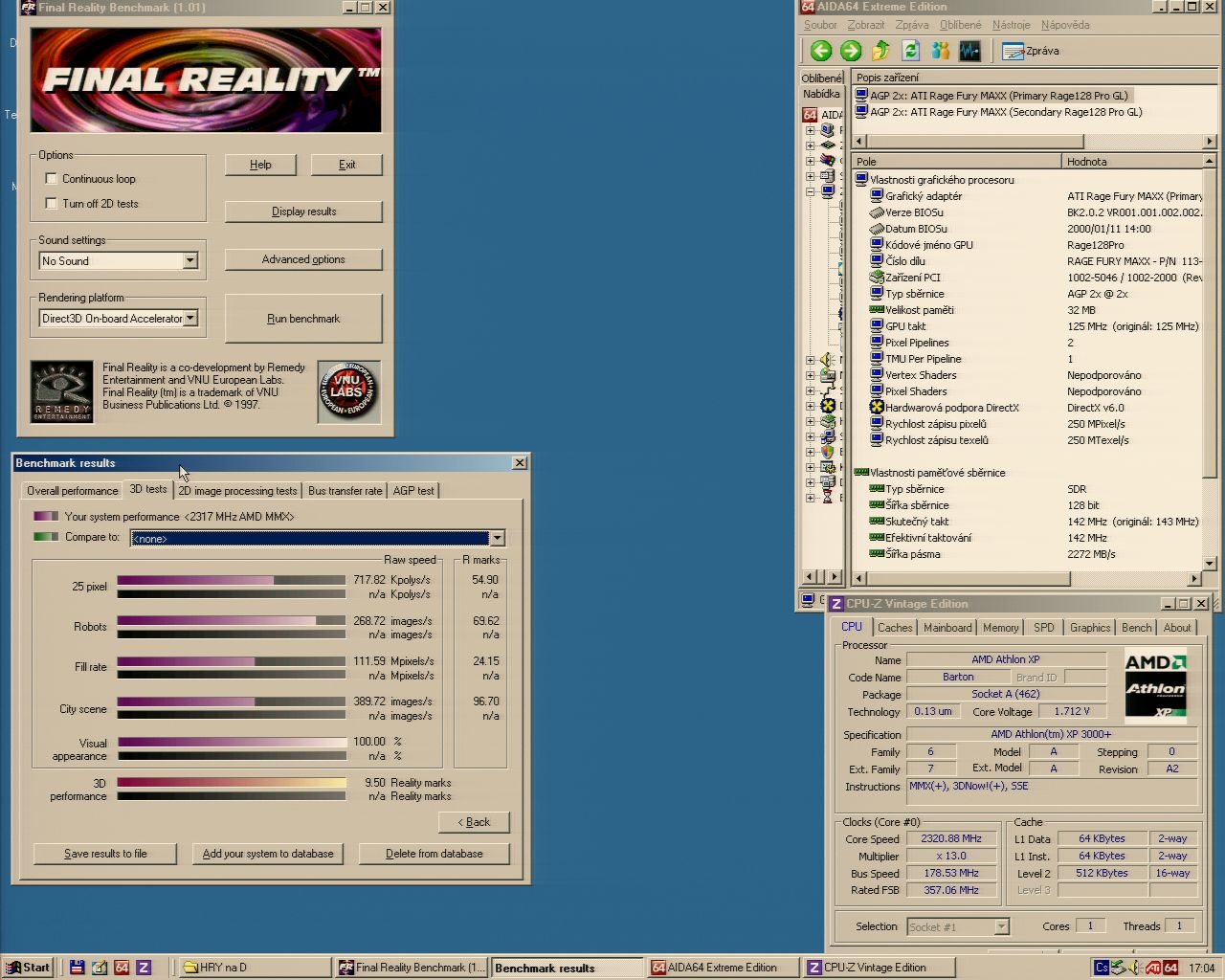Open the AIDA64 waveform monitor icon
The image size is (1225, 980).
click(x=969, y=51)
